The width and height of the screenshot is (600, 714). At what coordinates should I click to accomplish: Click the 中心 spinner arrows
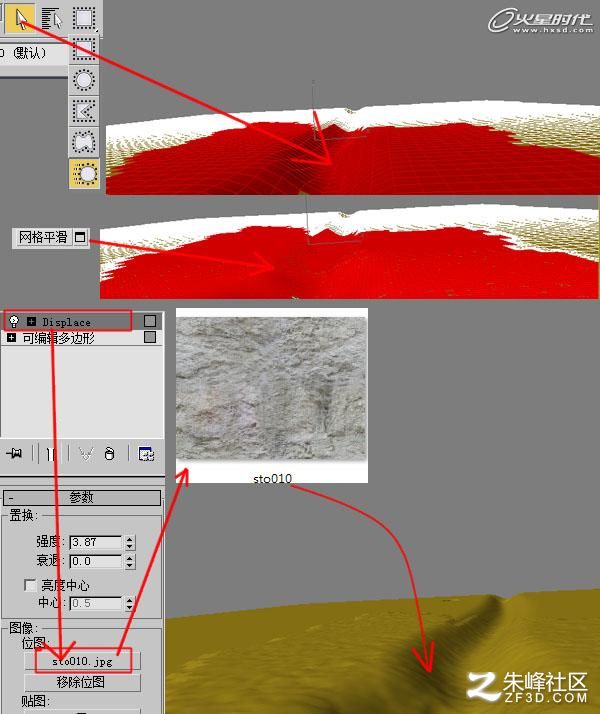tap(130, 603)
